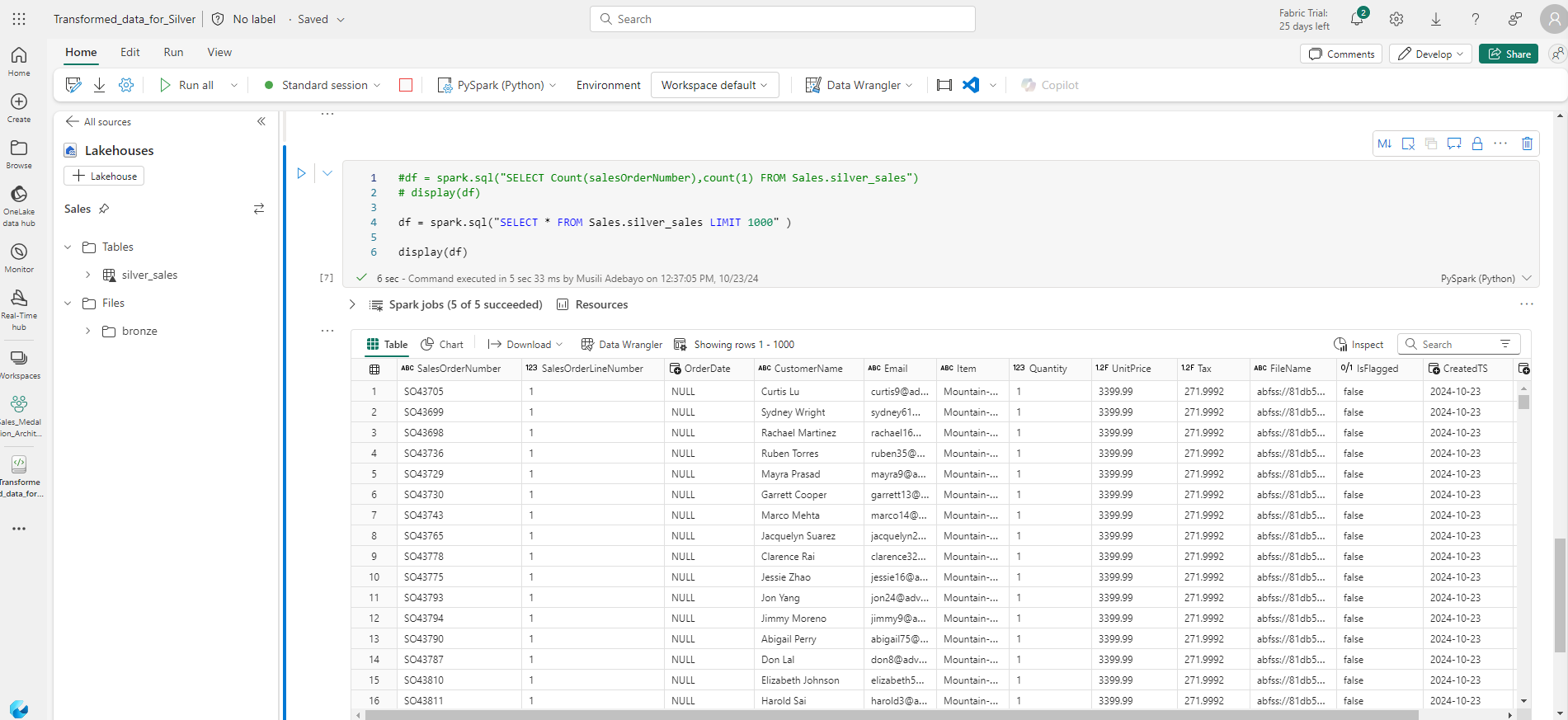Stop the session with the red square
1568x720 pixels.
pos(406,85)
